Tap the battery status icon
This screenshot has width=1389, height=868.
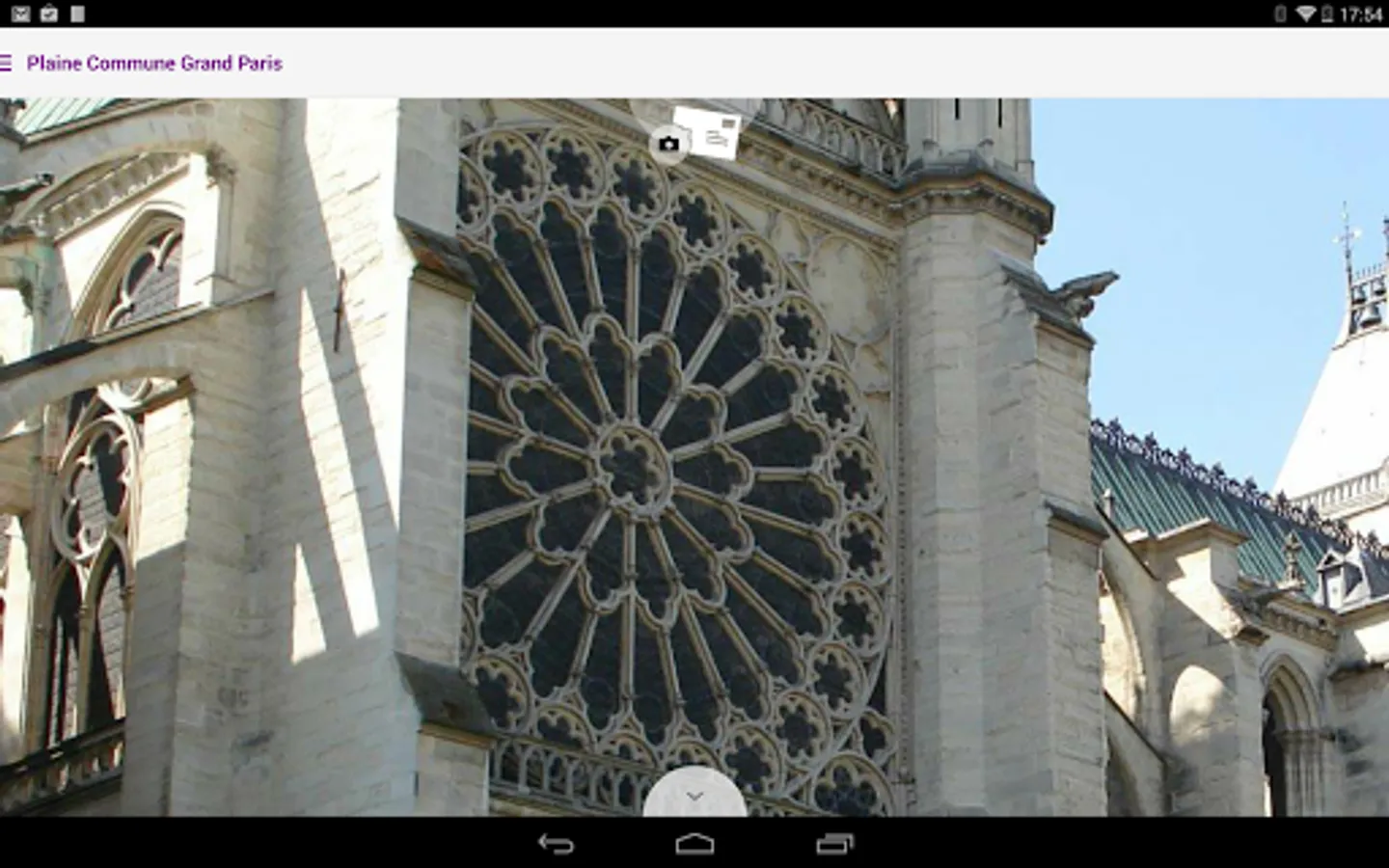pyautogui.click(x=1327, y=14)
